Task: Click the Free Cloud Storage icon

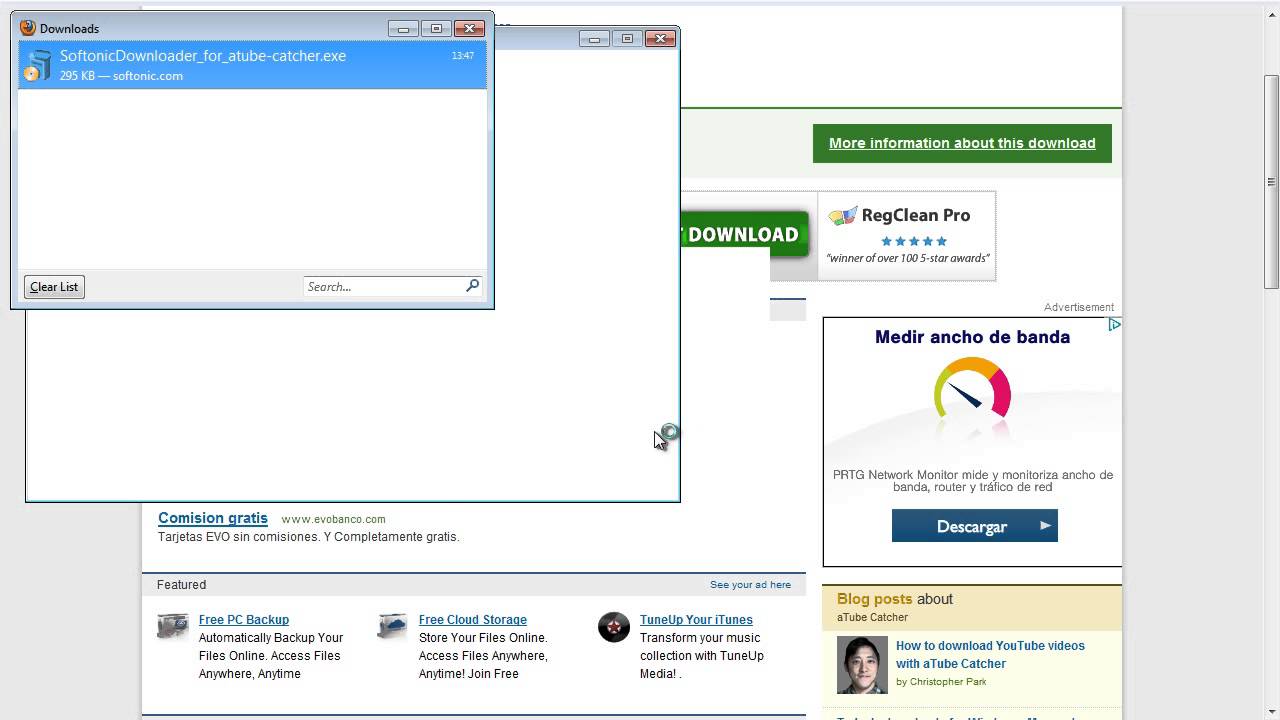Action: (392, 626)
